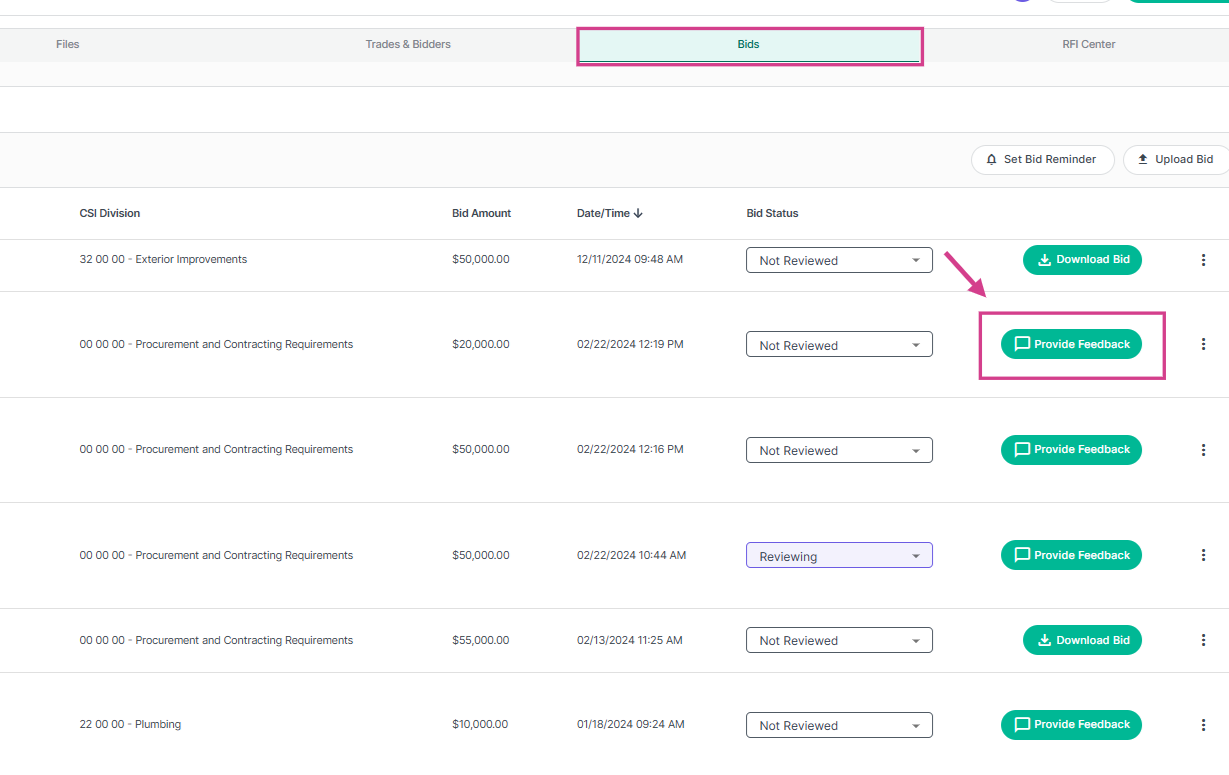Open kebab menu for 02/22/2024 12:16 PM row

1203,450
